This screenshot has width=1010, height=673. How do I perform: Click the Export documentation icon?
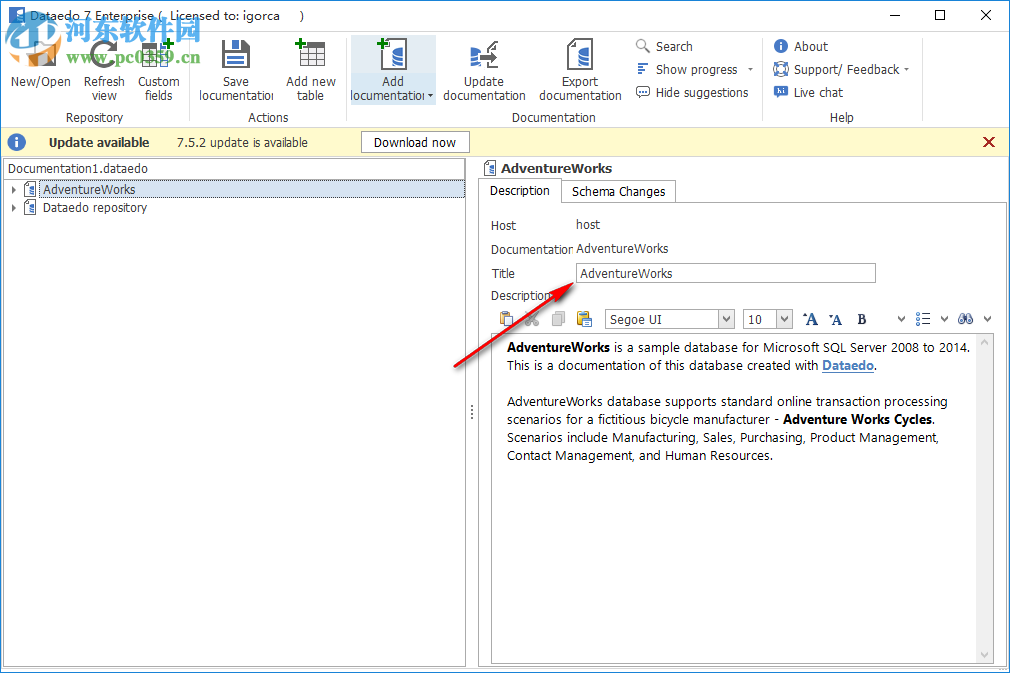pyautogui.click(x=579, y=56)
